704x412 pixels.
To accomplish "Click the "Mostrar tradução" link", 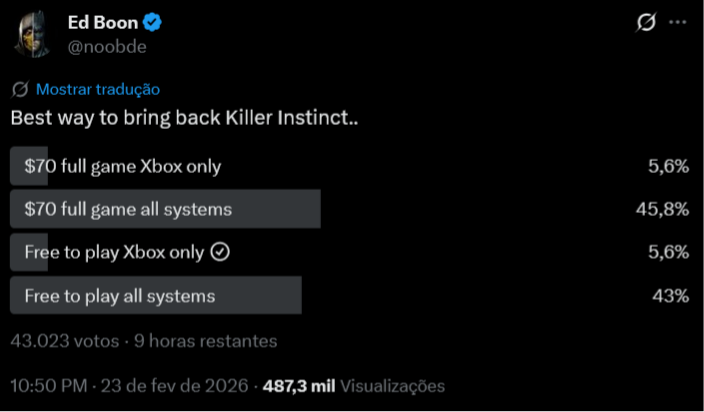I will click(x=97, y=89).
